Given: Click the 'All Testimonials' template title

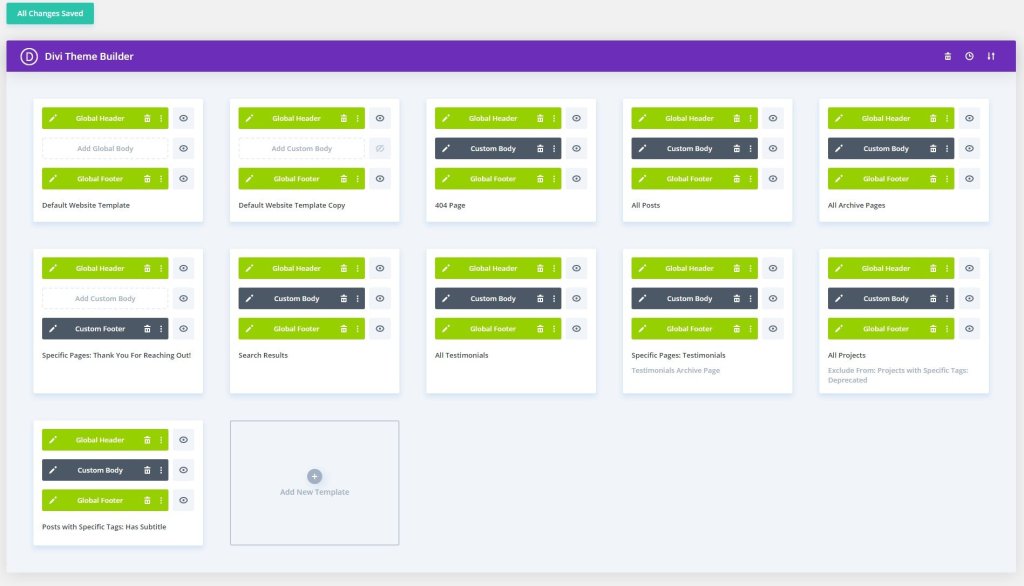Looking at the screenshot, I should click(x=462, y=355).
